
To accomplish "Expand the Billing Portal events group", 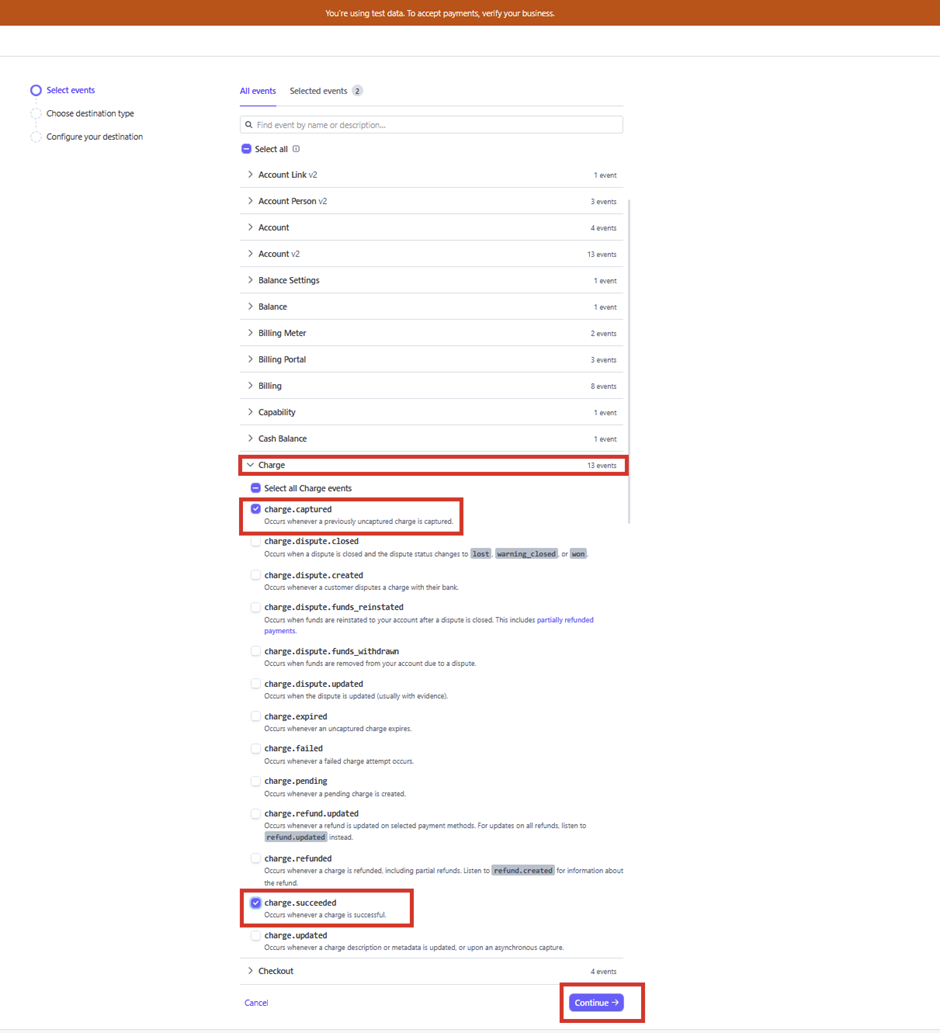I will 251,359.
